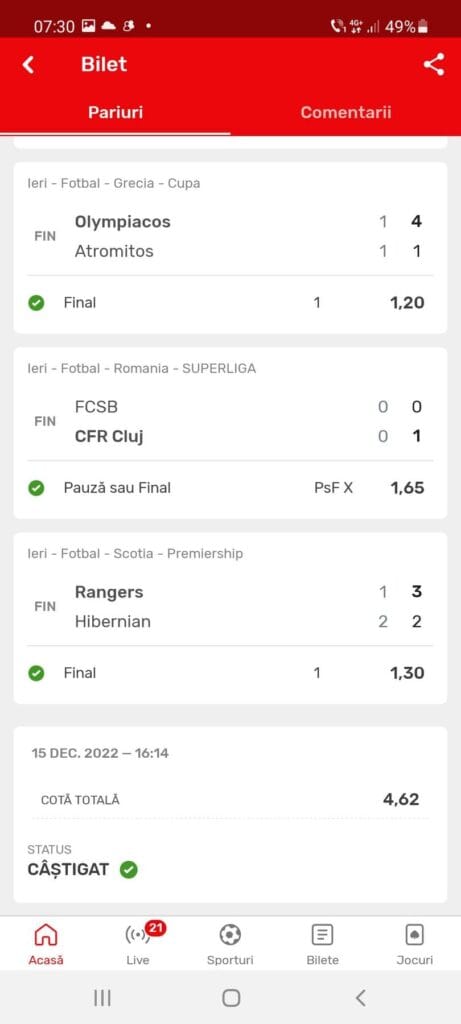
Task: Select the Pariuri tab
Action: point(116,112)
